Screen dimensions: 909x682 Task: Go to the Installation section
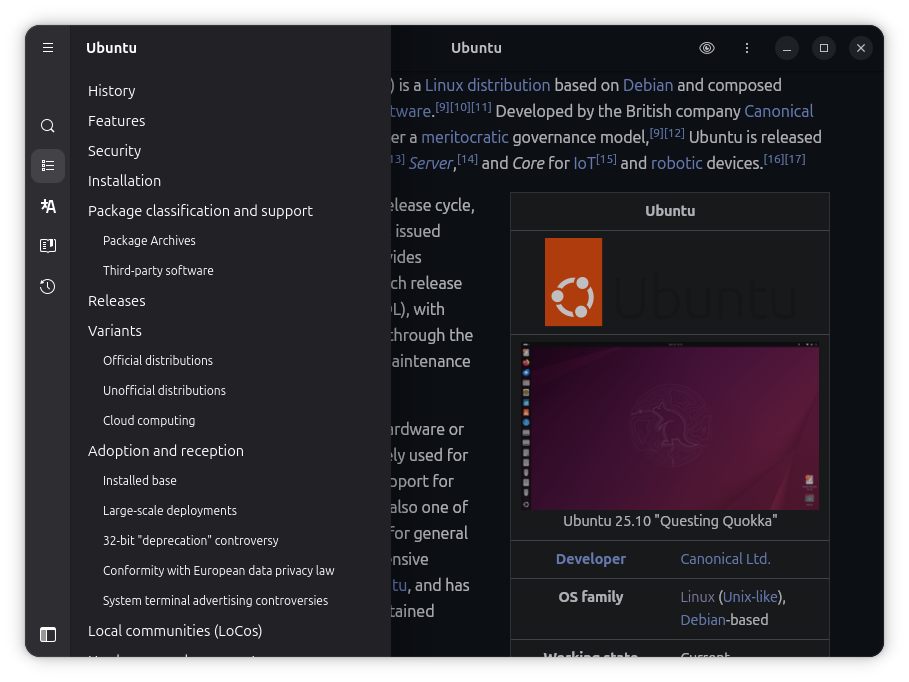pyautogui.click(x=125, y=181)
